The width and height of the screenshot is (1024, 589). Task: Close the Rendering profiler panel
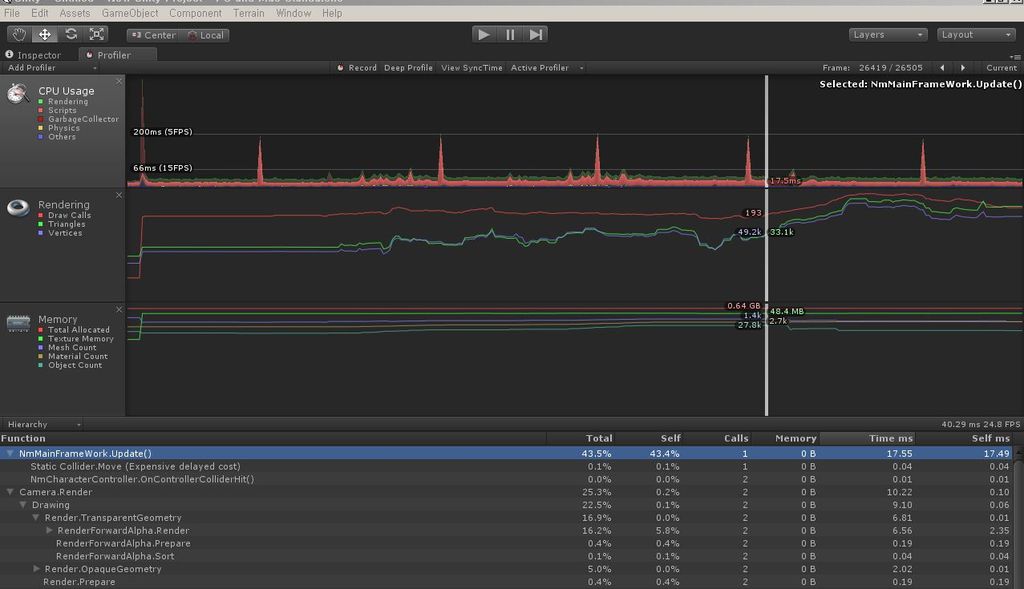point(119,195)
